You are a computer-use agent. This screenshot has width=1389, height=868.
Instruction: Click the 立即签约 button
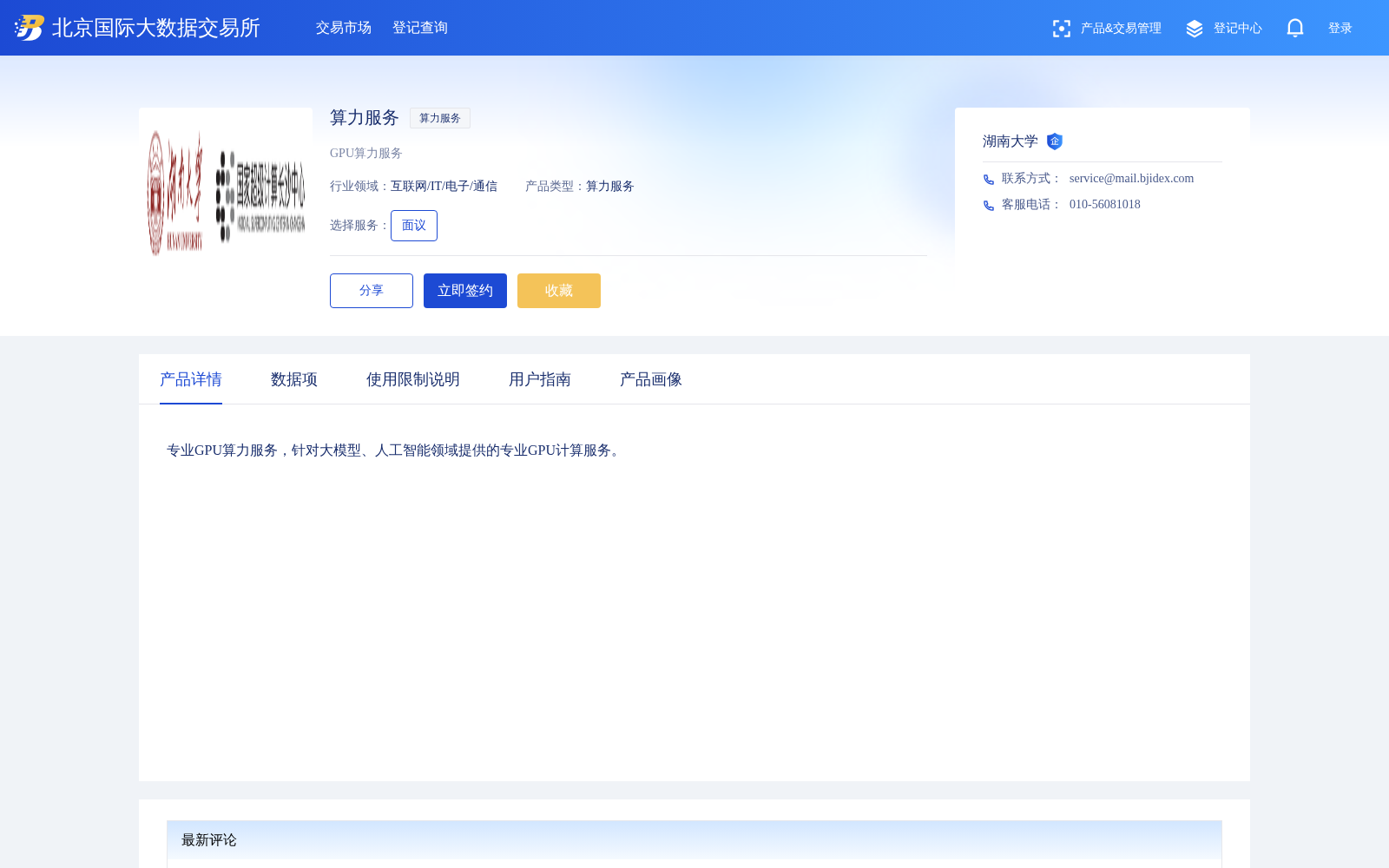point(465,291)
